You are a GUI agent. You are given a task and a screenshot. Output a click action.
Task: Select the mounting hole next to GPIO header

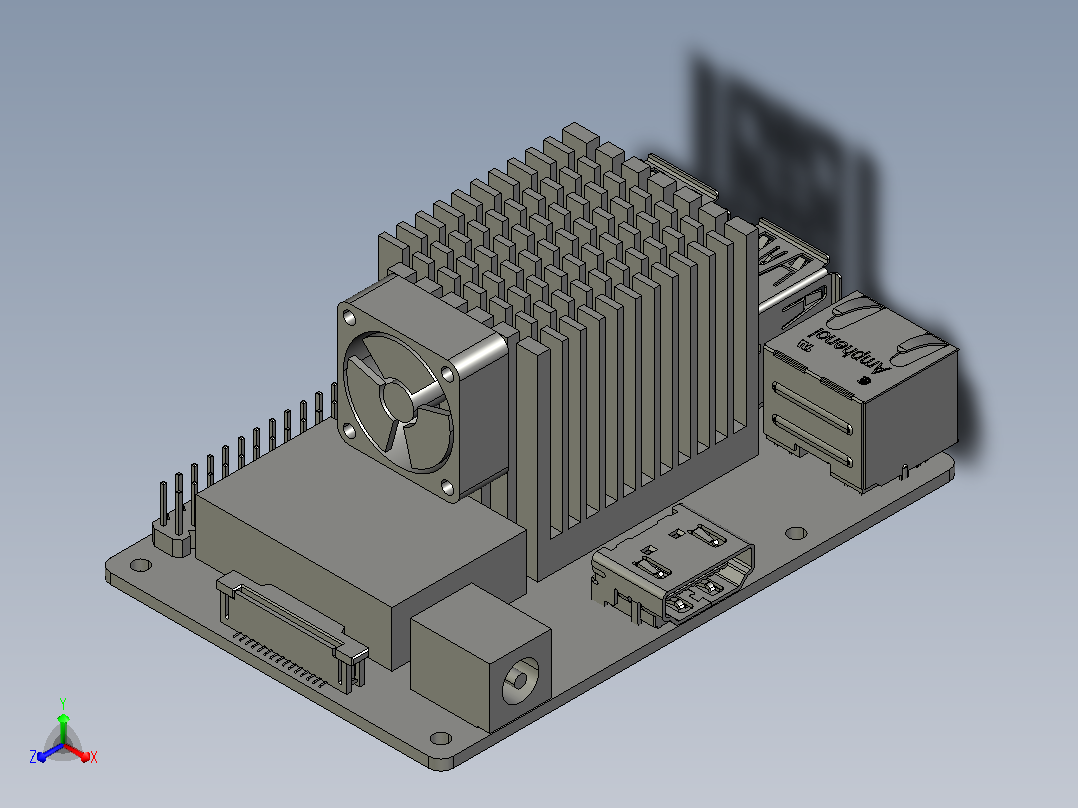[x=140, y=565]
